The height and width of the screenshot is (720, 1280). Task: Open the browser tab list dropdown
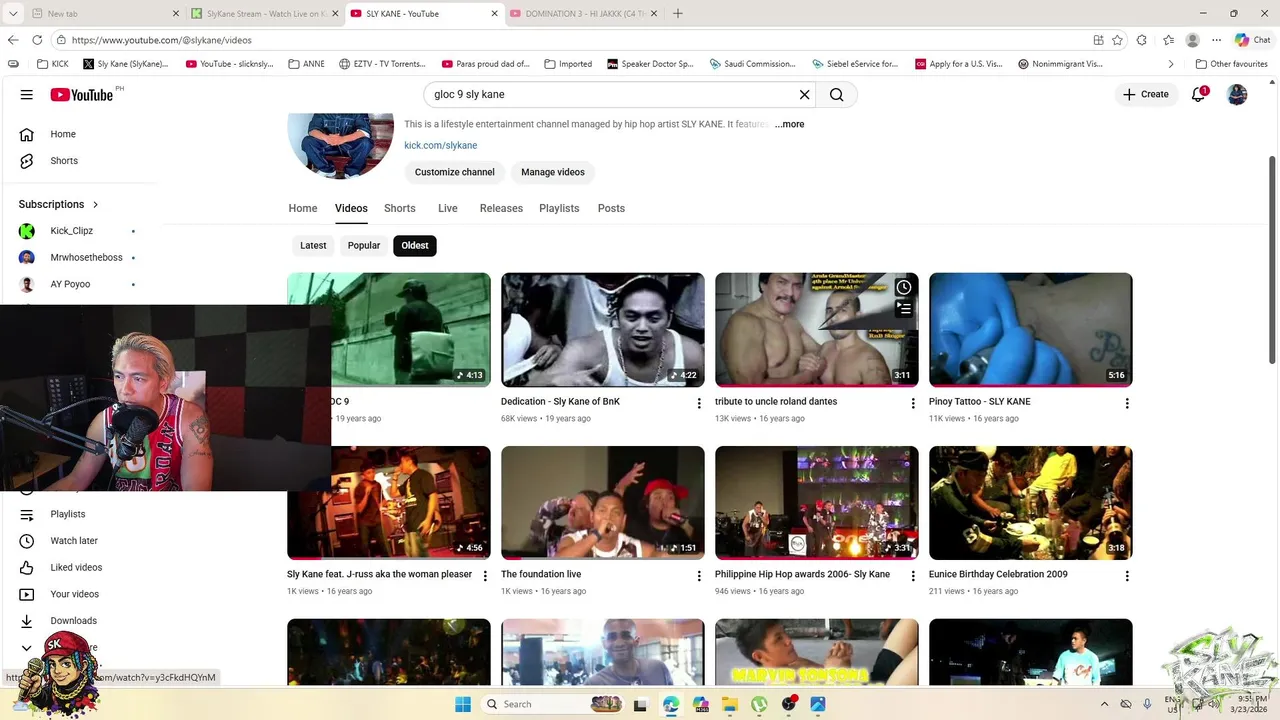coord(11,13)
